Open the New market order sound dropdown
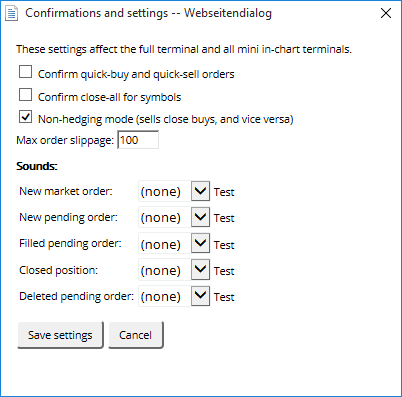This screenshot has height=397, width=402. click(x=174, y=191)
